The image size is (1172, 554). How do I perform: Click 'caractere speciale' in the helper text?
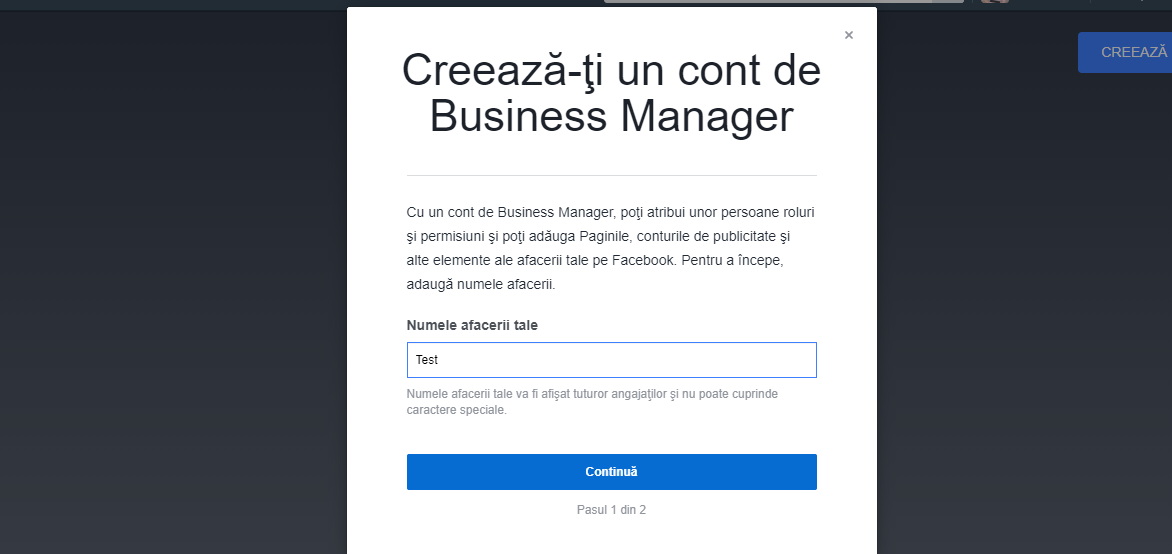pyautogui.click(x=457, y=410)
